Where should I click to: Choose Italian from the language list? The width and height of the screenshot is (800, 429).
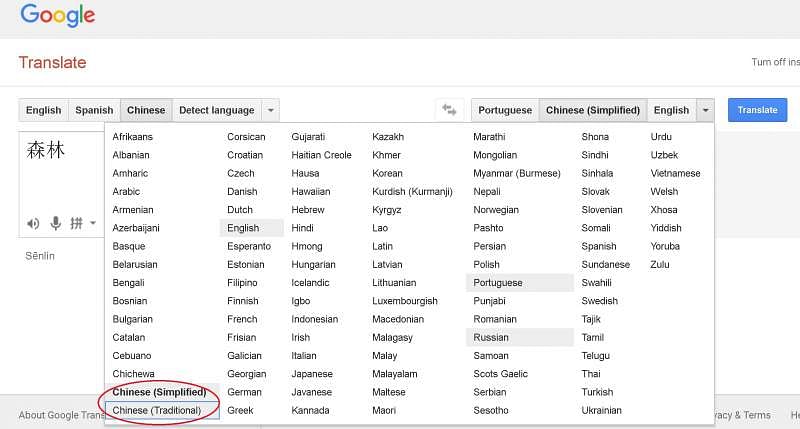pyautogui.click(x=304, y=356)
